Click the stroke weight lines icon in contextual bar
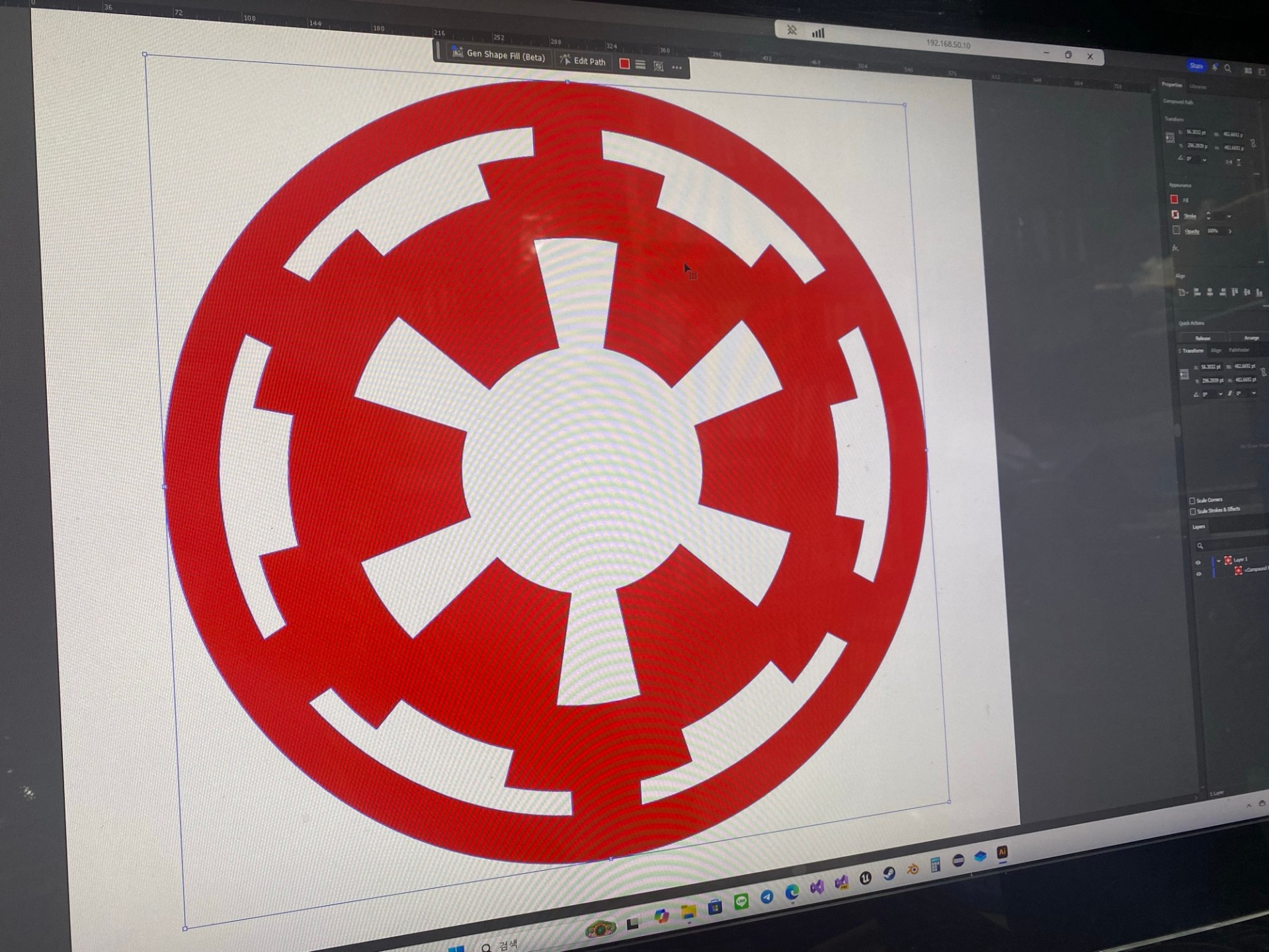The image size is (1269, 952). click(x=640, y=65)
